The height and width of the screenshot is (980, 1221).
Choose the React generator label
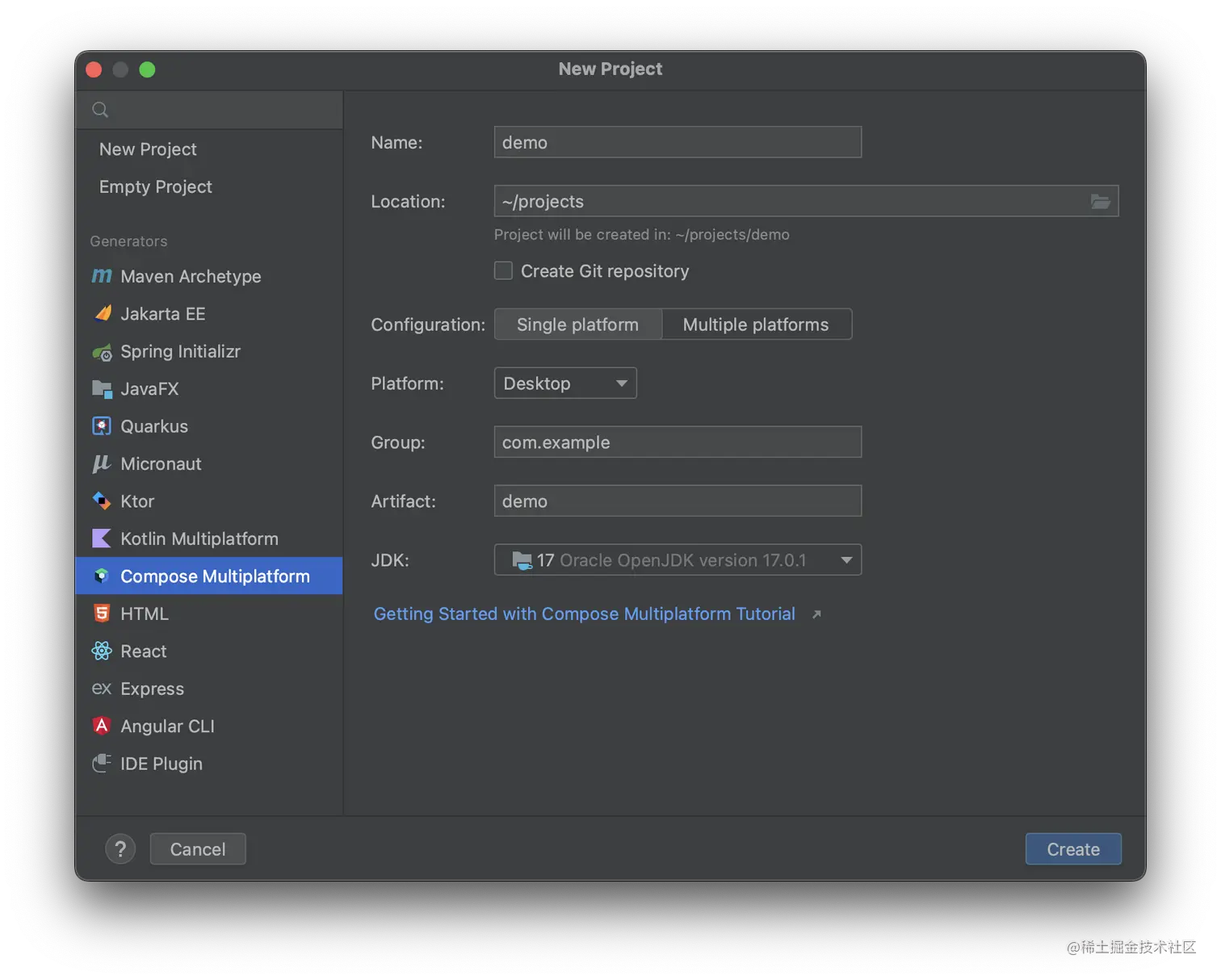pyautogui.click(x=144, y=651)
